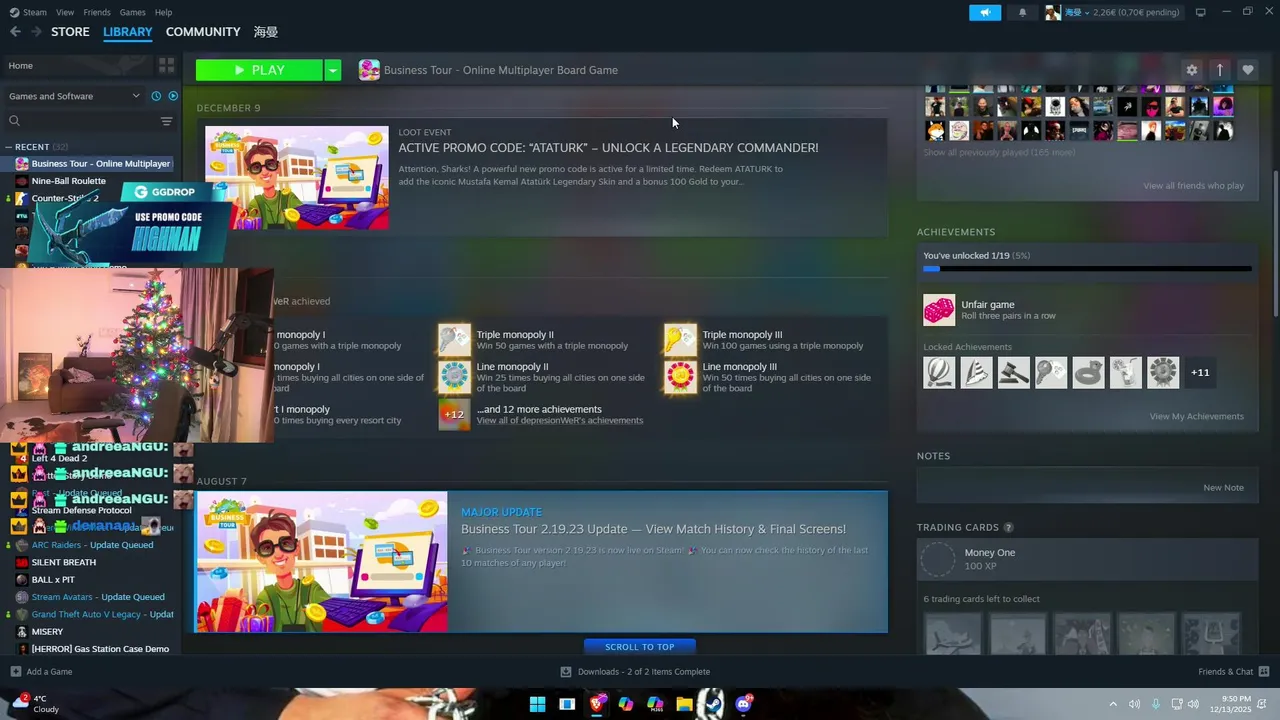Open the Help menu
Screen dimensions: 1280x720
[164, 12]
